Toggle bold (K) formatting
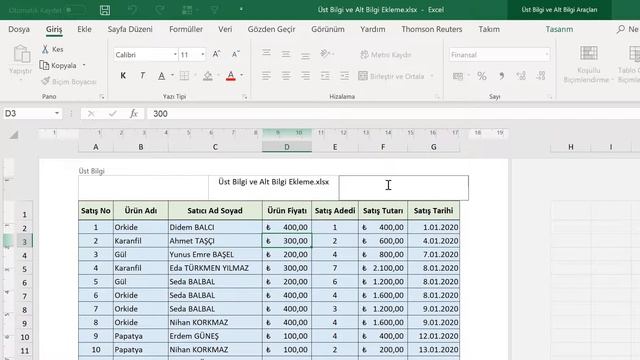 [123, 76]
